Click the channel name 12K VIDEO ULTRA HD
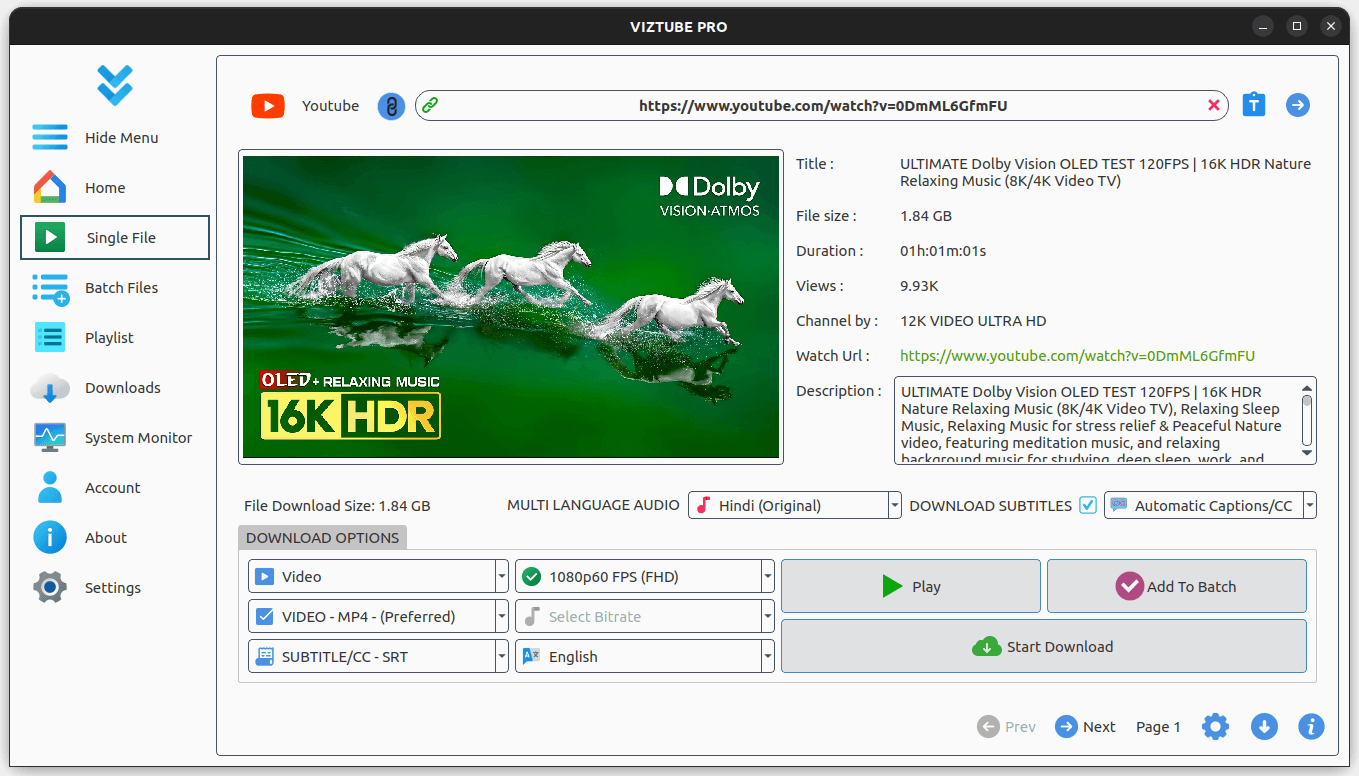Screen dimensions: 1359x776 click(973, 321)
